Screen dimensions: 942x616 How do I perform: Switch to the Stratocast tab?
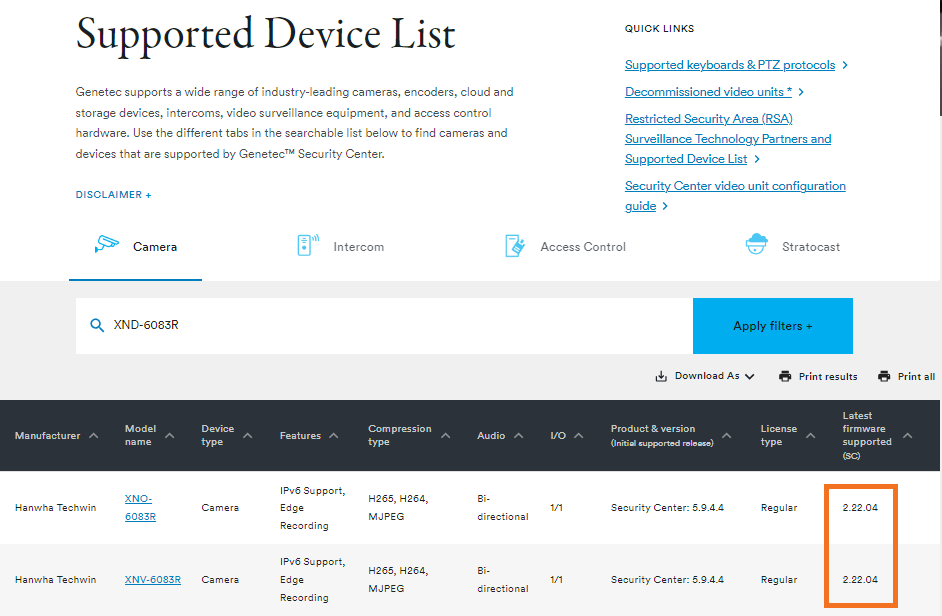792,246
